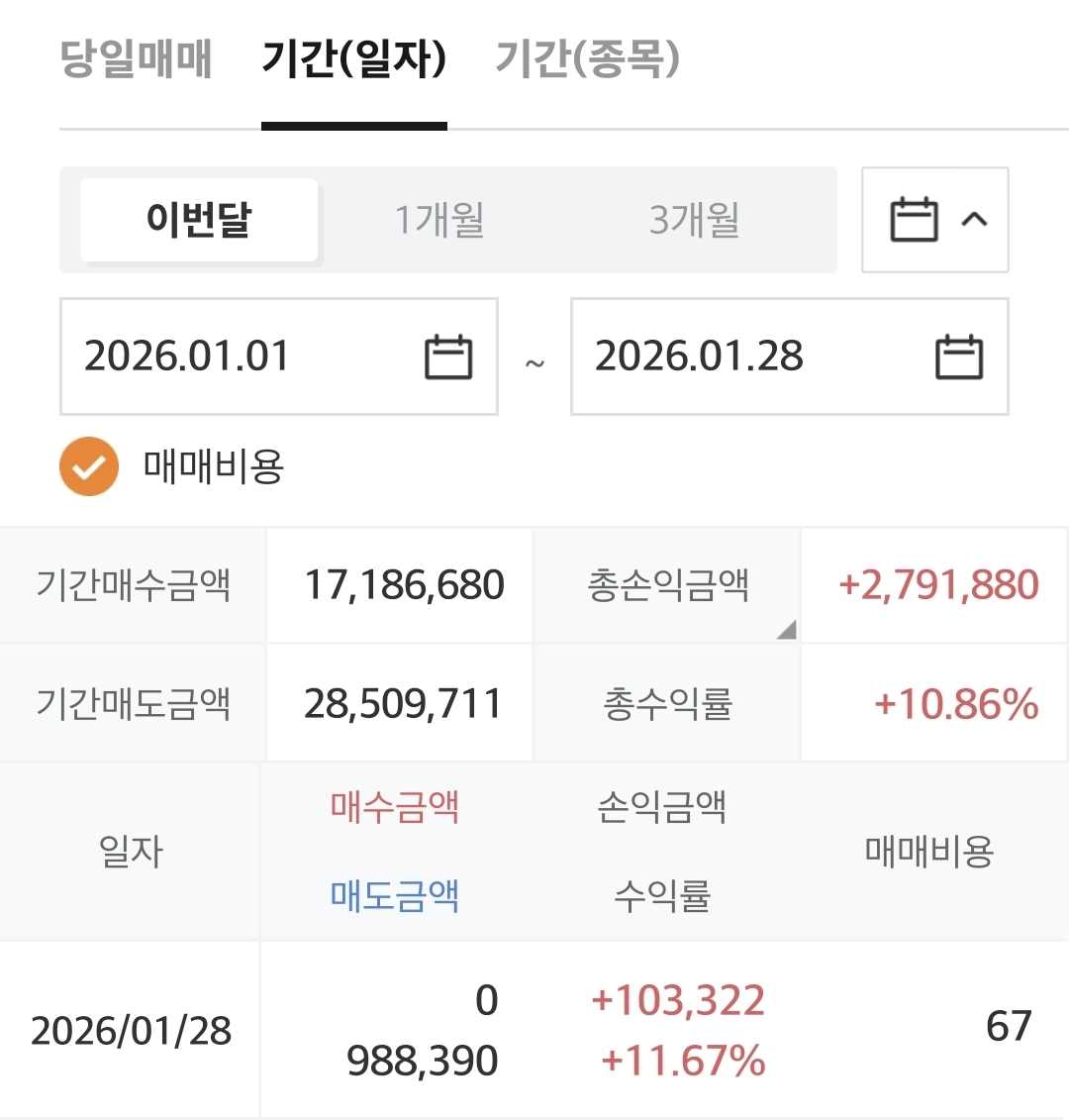1069x1120 pixels.
Task: Click the 매매비용 label text beside checkbox
Action: point(214,466)
